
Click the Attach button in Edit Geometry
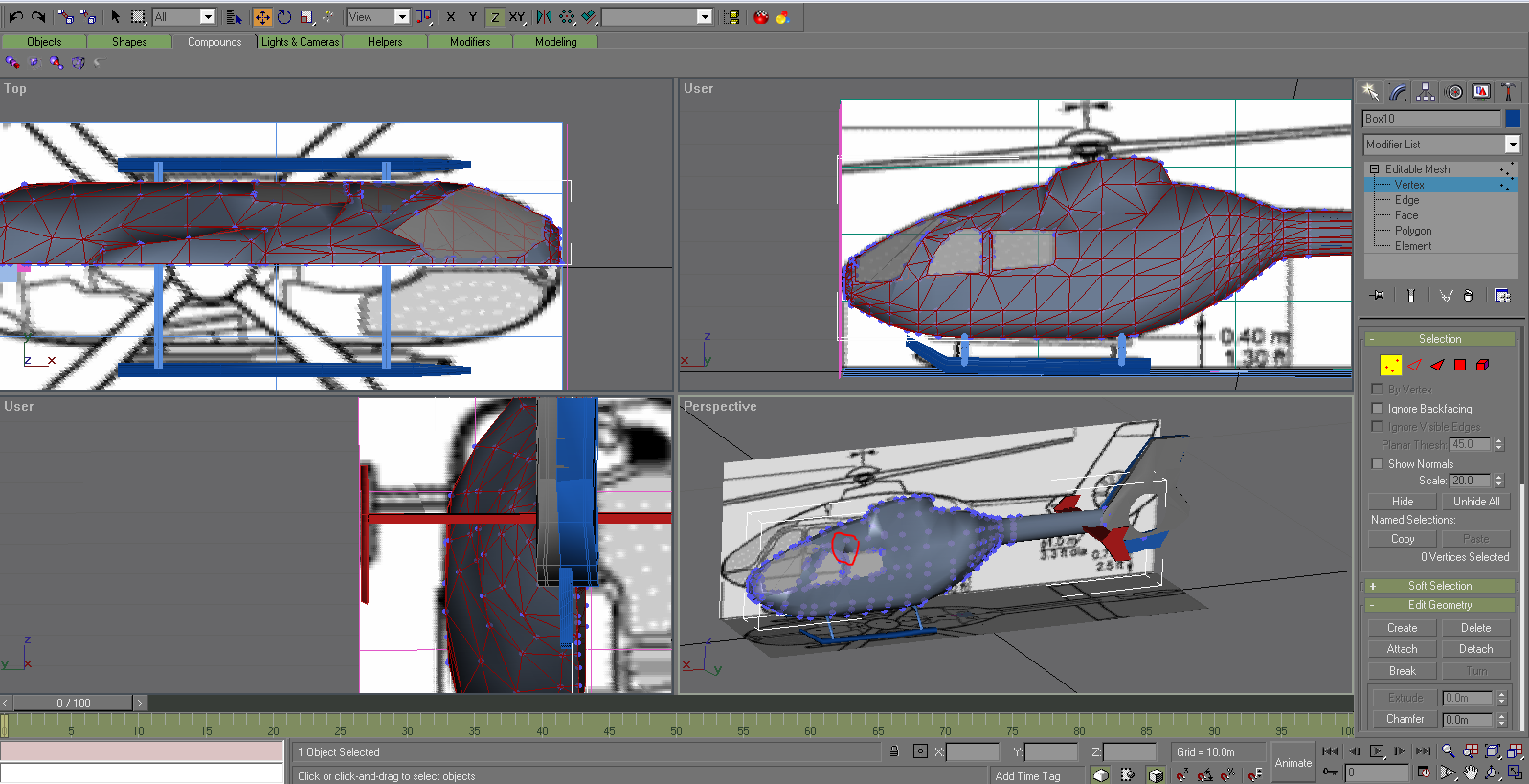coord(1402,649)
